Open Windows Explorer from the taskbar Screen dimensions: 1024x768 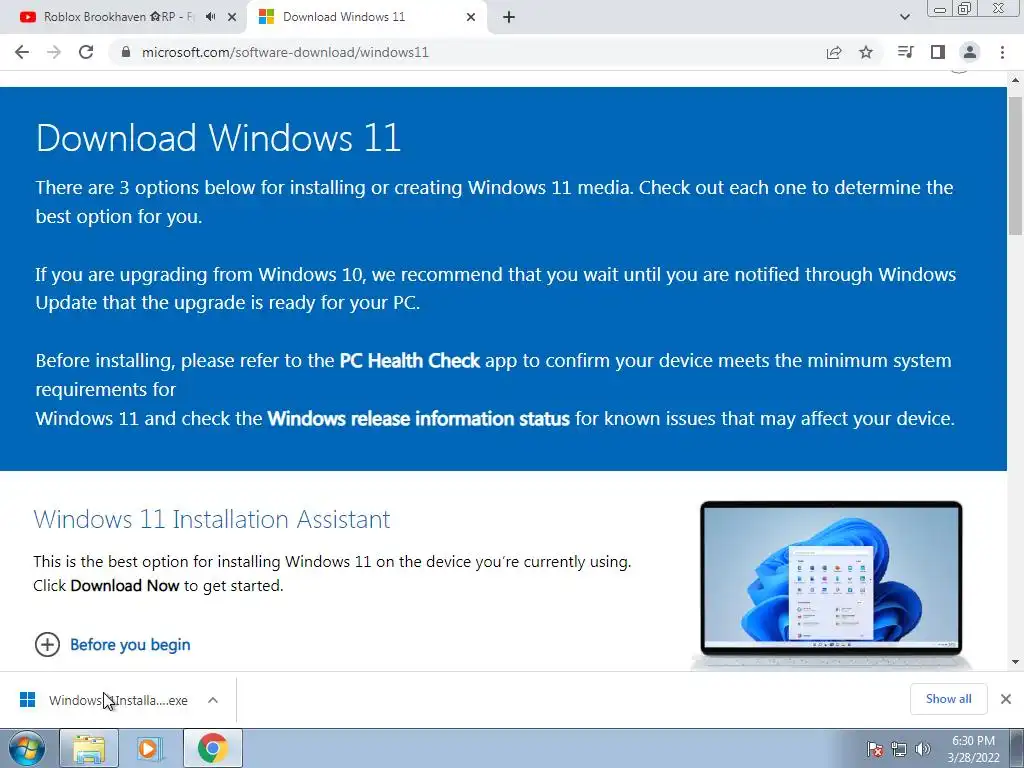point(89,748)
